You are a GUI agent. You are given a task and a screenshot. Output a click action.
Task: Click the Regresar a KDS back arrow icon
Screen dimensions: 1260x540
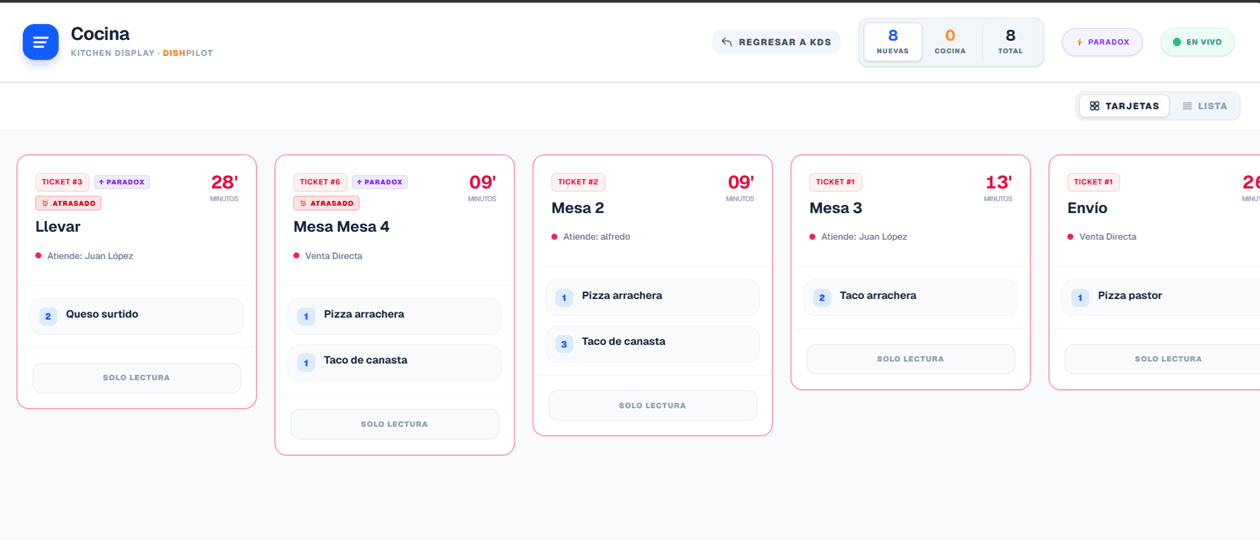pos(727,42)
